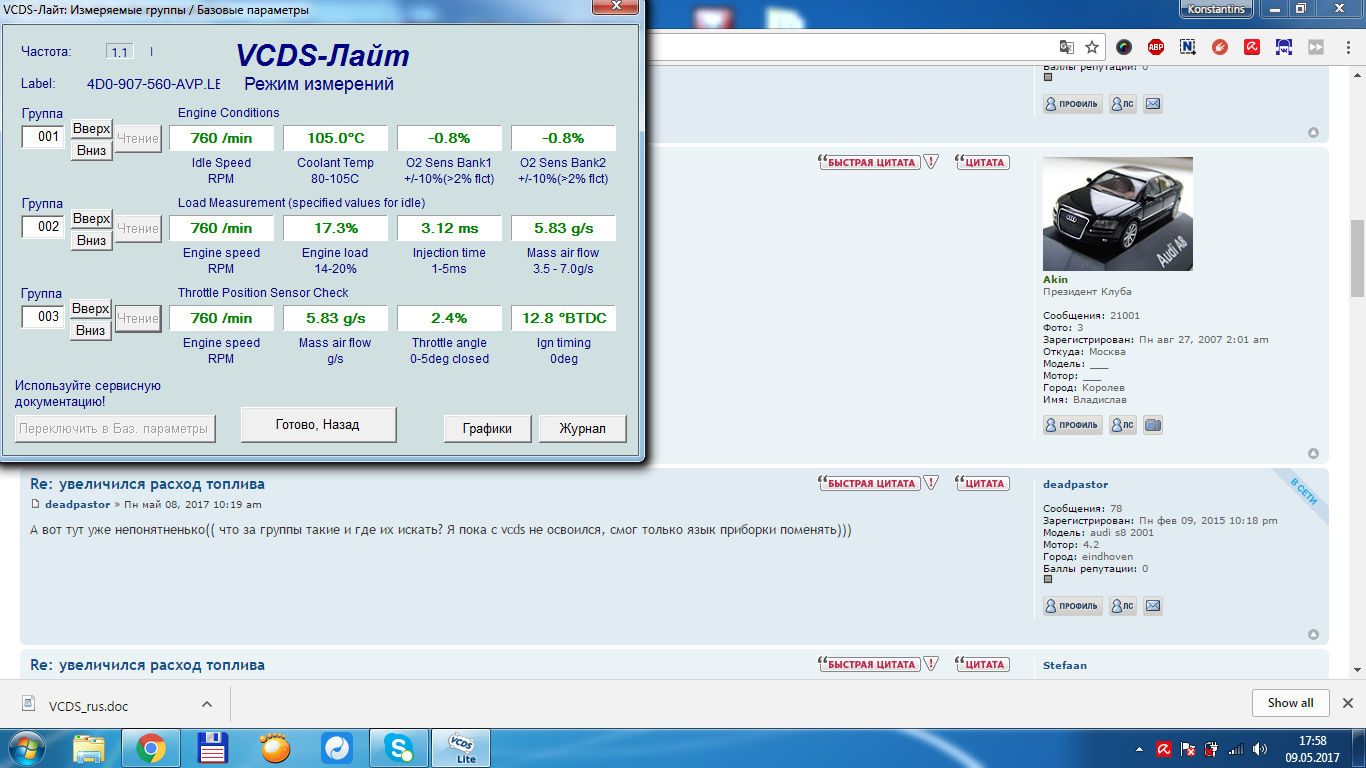Open Akin's Audi A8 avatar image

coord(1118,214)
